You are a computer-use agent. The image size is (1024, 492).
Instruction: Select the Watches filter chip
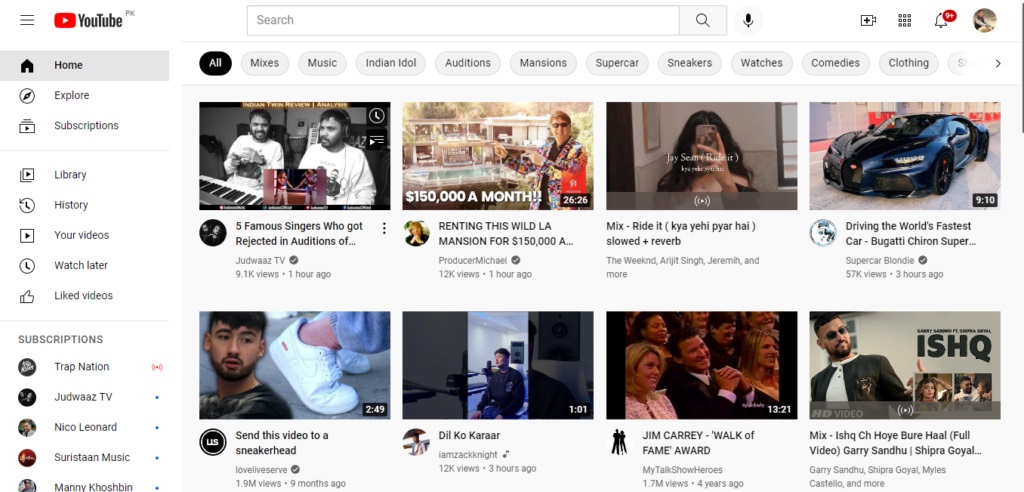click(x=761, y=63)
